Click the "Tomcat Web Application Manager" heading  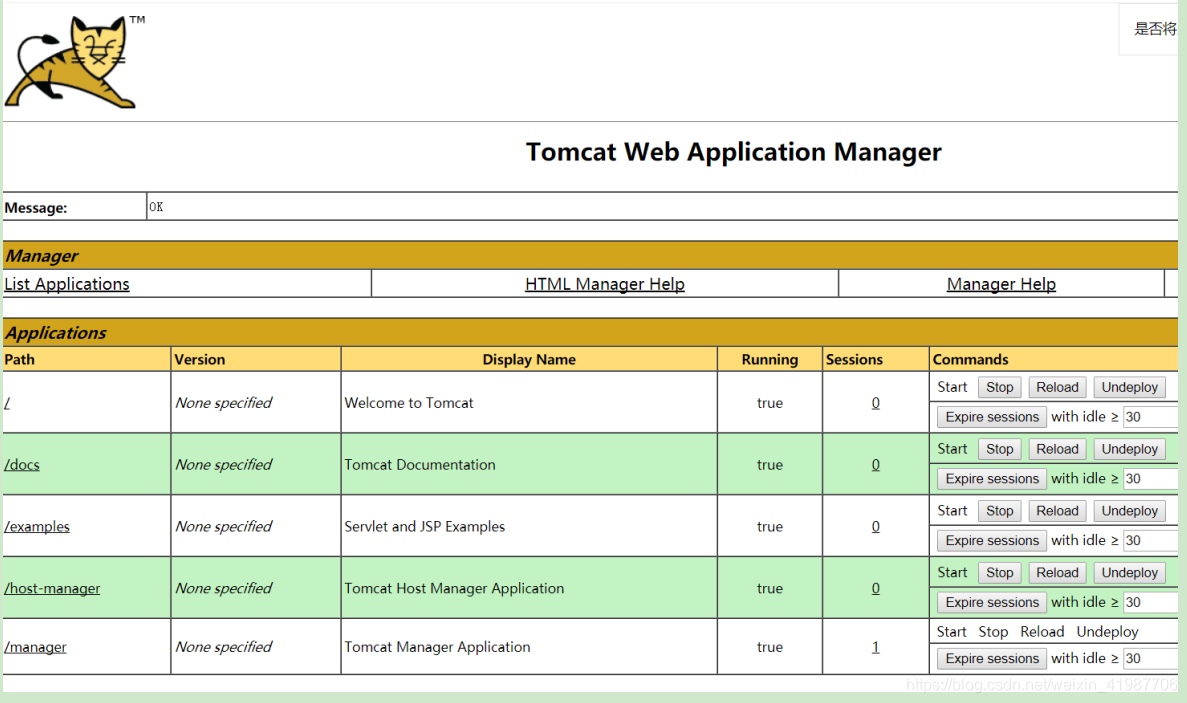(734, 152)
